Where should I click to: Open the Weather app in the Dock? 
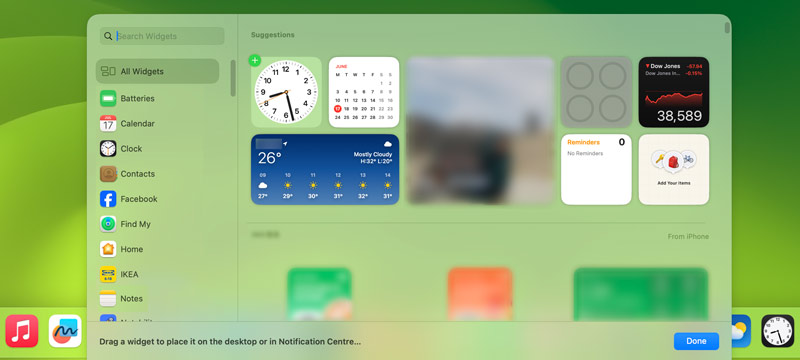pyautogui.click(x=741, y=331)
